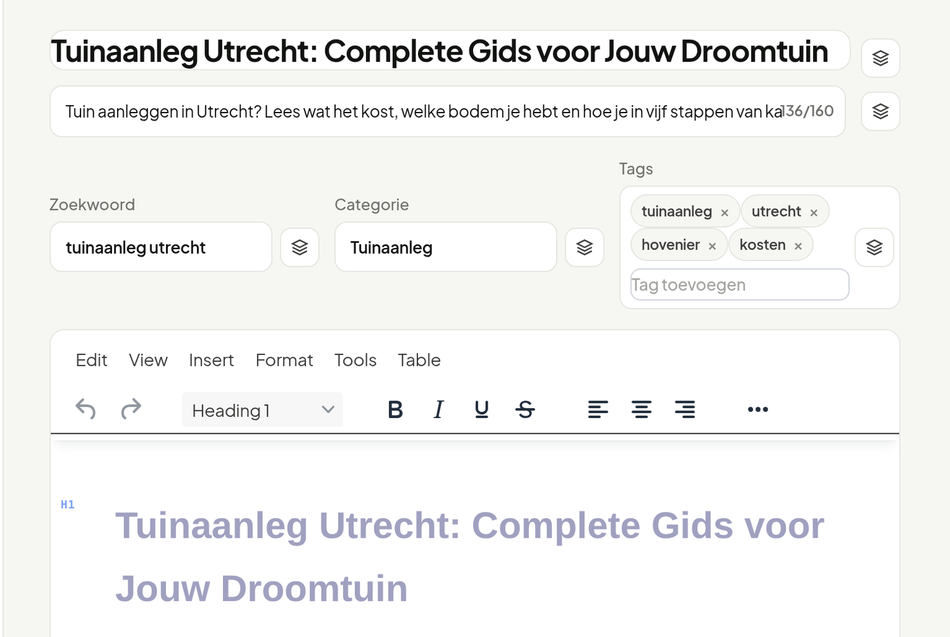This screenshot has width=950, height=637.
Task: Click the layers icon next to the title
Action: pos(880,58)
